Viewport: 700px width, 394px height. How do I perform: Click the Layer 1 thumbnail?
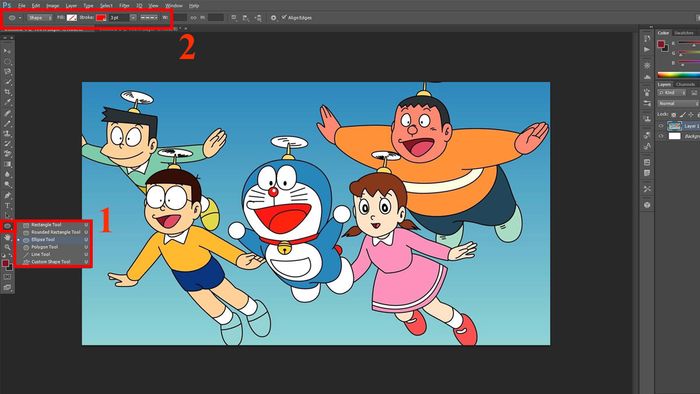click(x=675, y=126)
